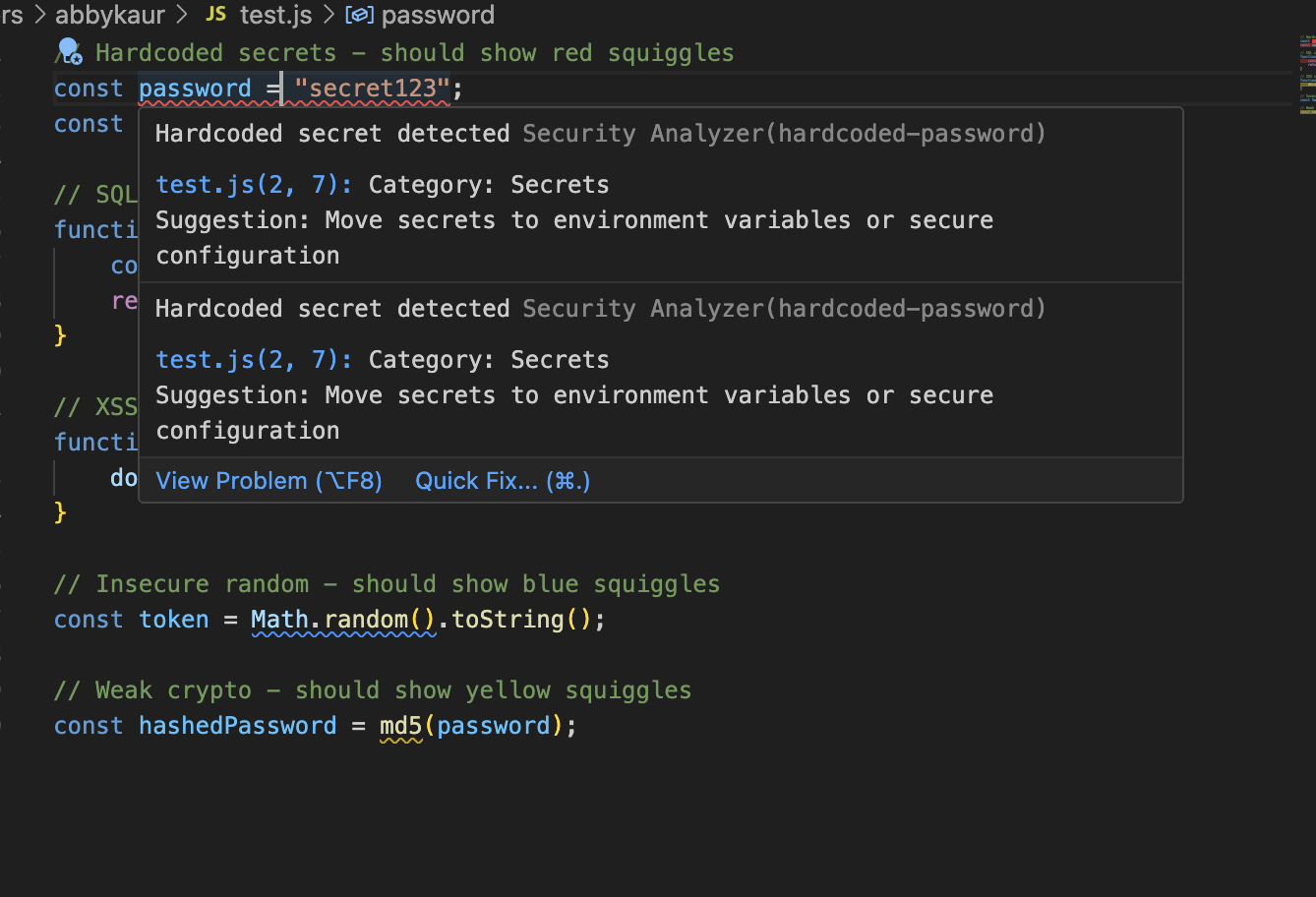Click the lightbulb code action icon

pos(69,50)
